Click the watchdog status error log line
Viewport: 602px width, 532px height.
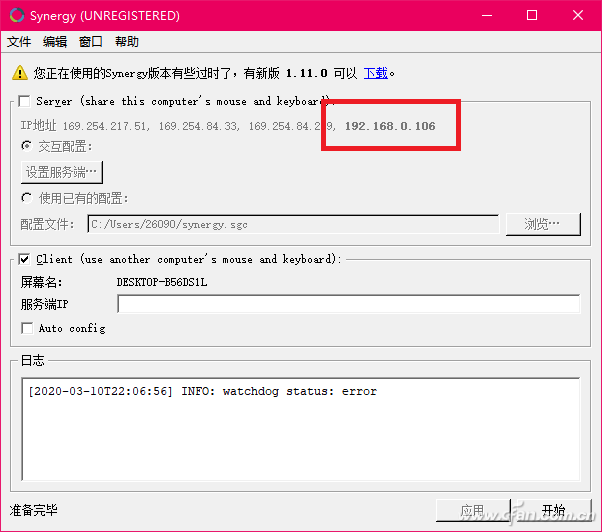click(202, 391)
